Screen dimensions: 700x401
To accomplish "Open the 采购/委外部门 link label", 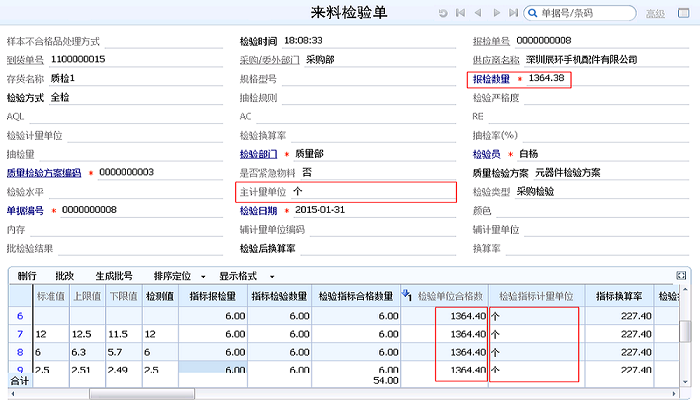I will pos(270,60).
